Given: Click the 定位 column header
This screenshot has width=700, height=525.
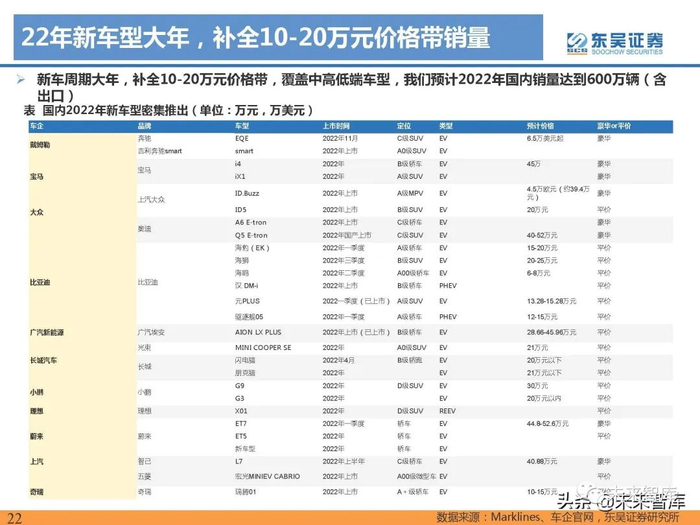Looking at the screenshot, I should [404, 126].
